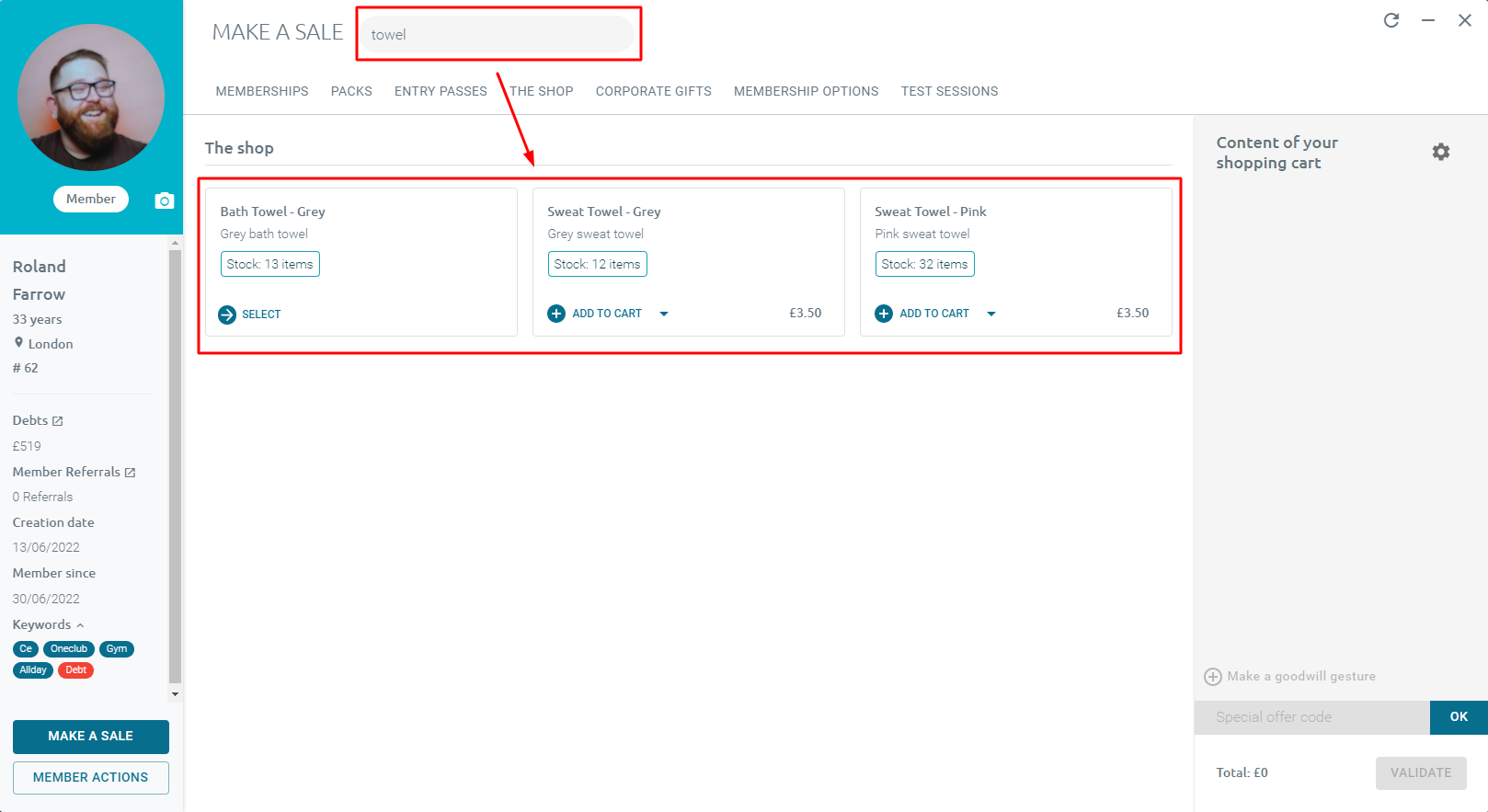Minimize the Make a Sale window
Image resolution: width=1488 pixels, height=812 pixels.
1428,20
